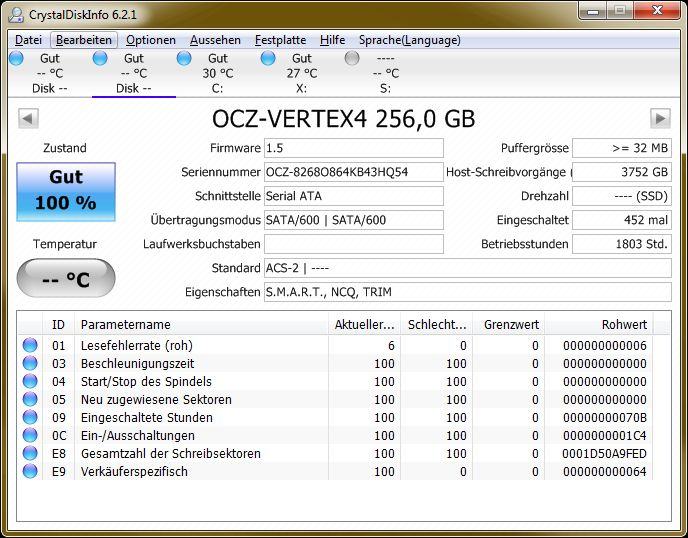Click status orb for 09 Eingeschaltete Stunden
The width and height of the screenshot is (688, 538).
tap(30, 417)
